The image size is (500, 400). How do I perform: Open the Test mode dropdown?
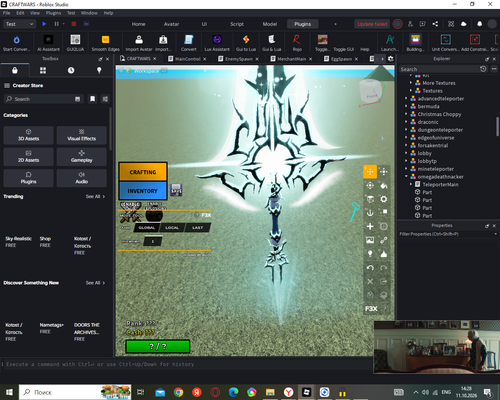point(19,24)
